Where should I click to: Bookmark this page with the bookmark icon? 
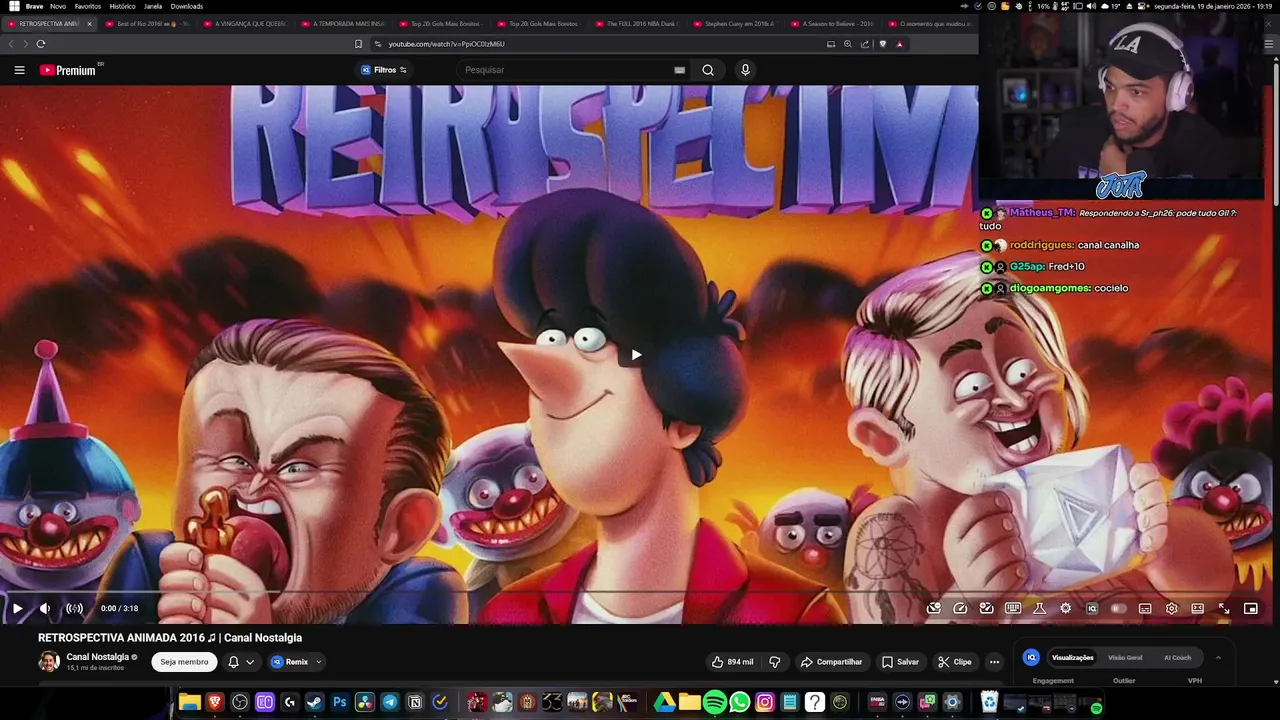click(358, 44)
